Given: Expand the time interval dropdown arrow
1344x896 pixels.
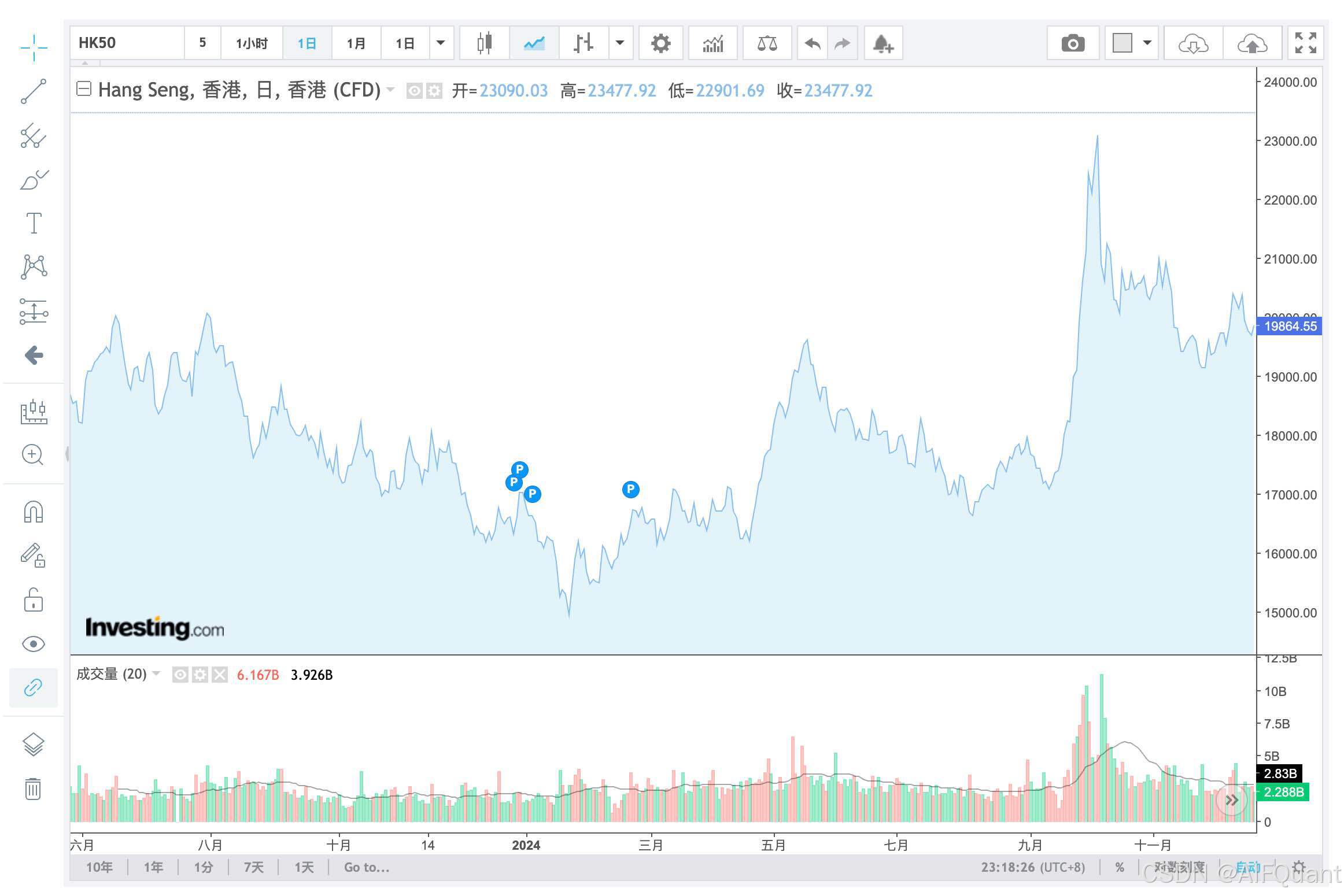Looking at the screenshot, I should [x=441, y=43].
